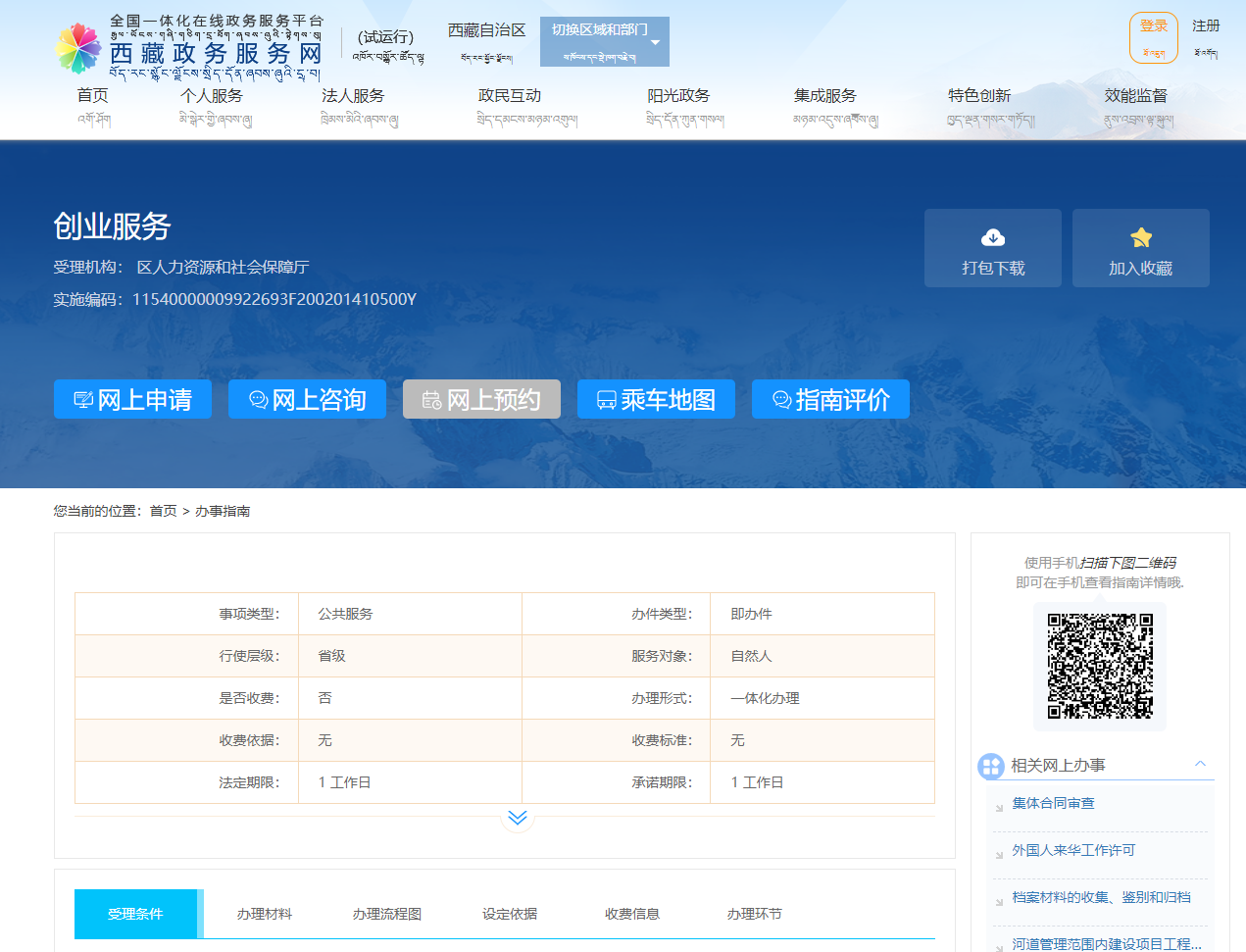Open the 集体合同审查 link
The height and width of the screenshot is (952, 1246).
coord(1053,803)
